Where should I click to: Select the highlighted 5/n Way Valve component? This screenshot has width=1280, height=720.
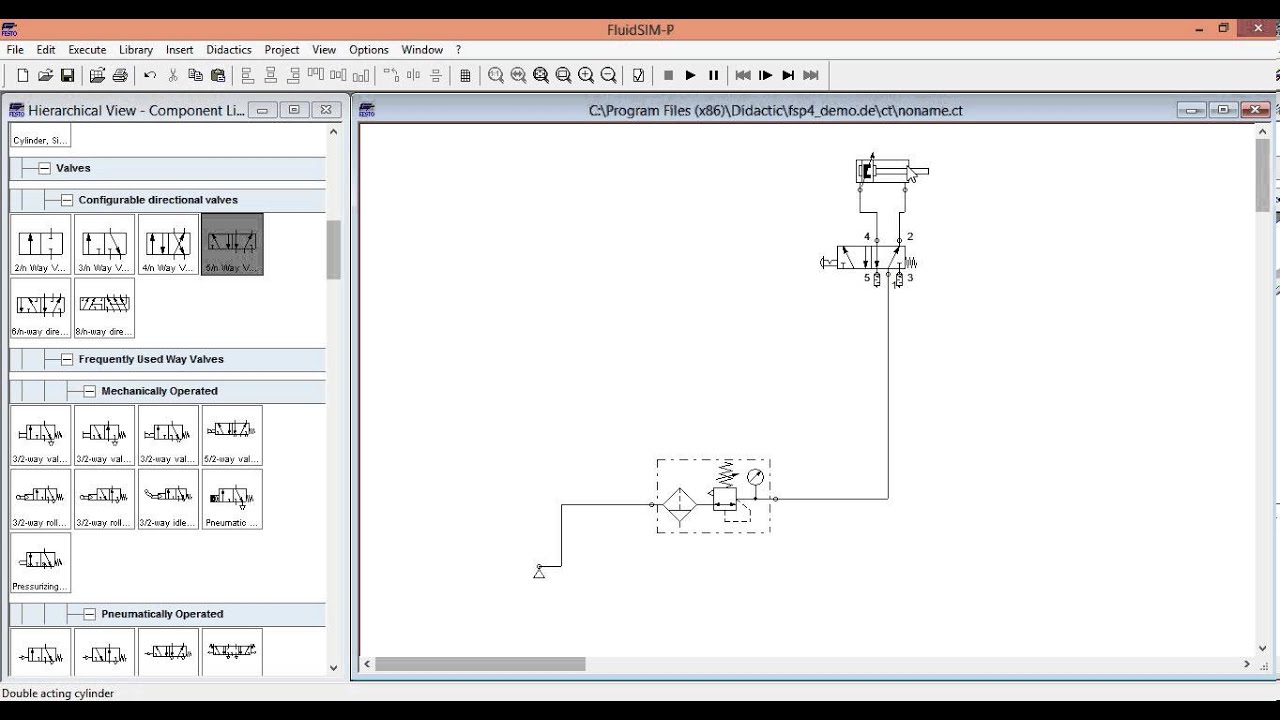pos(232,245)
